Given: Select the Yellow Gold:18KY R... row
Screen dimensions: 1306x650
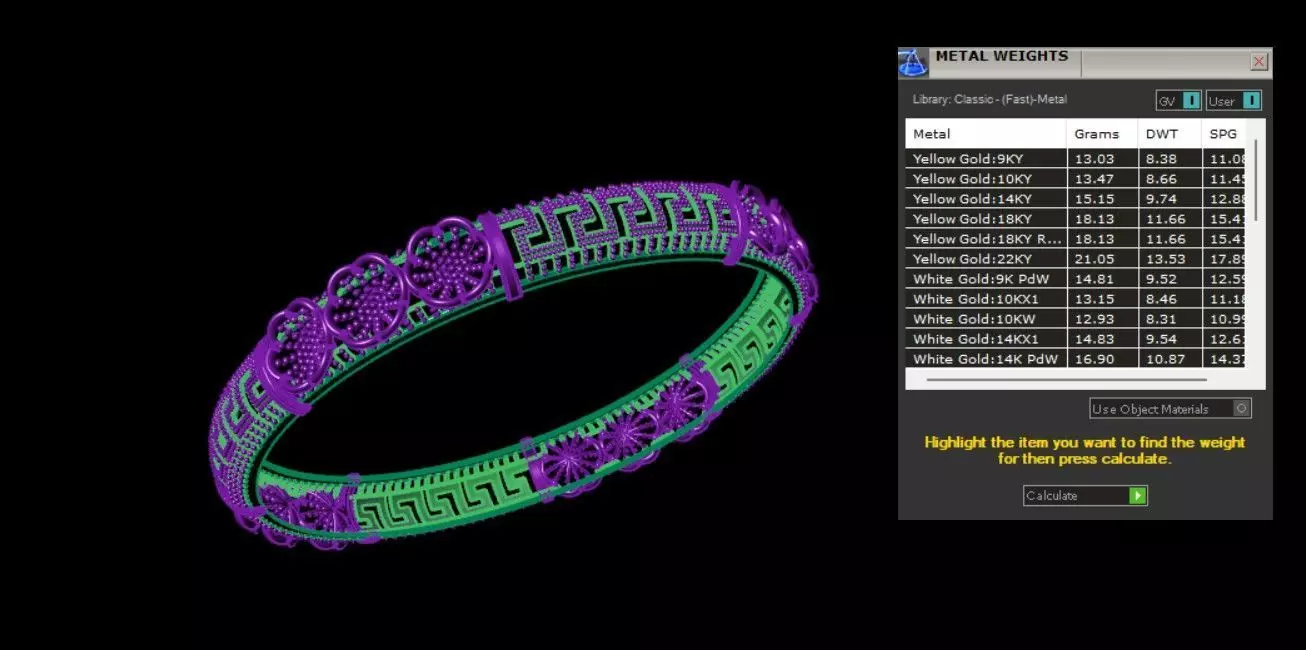Looking at the screenshot, I should [x=1075, y=239].
